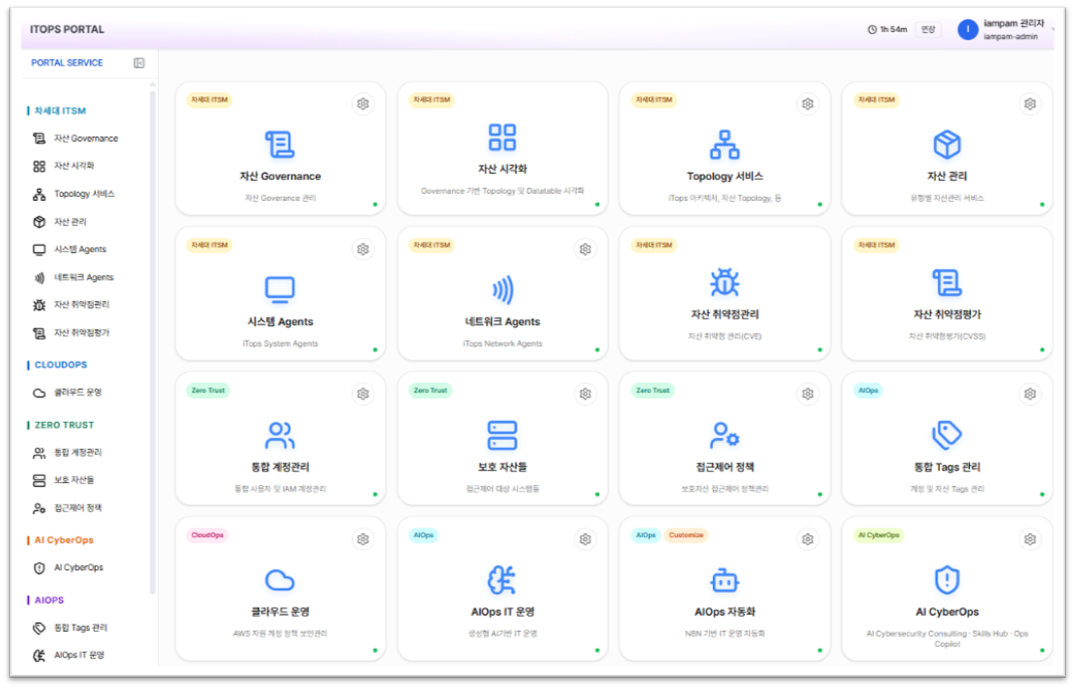Click the scroll icon of 자산 취약점평가 card
This screenshot has width=1075, height=689.
pos(947,282)
